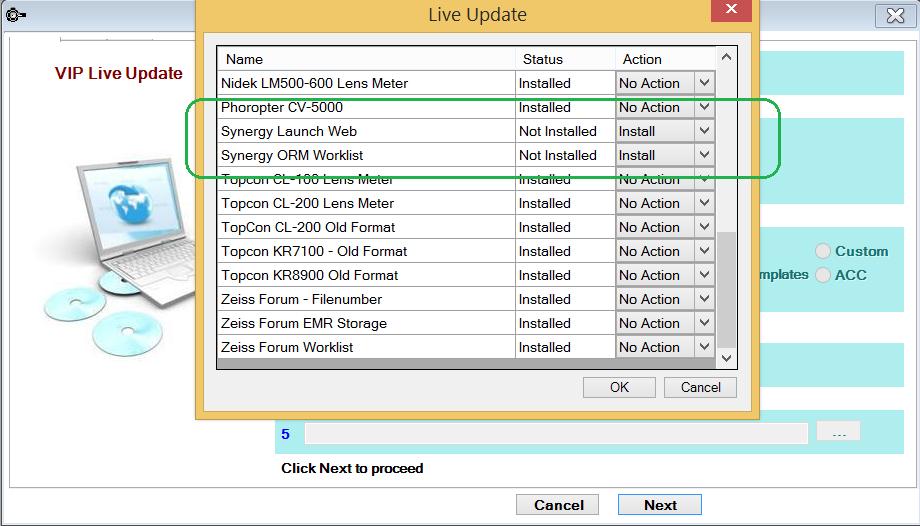The width and height of the screenshot is (920, 526).
Task: Select the Nidek LM500-600 Lens Meter name
Action: click(314, 83)
